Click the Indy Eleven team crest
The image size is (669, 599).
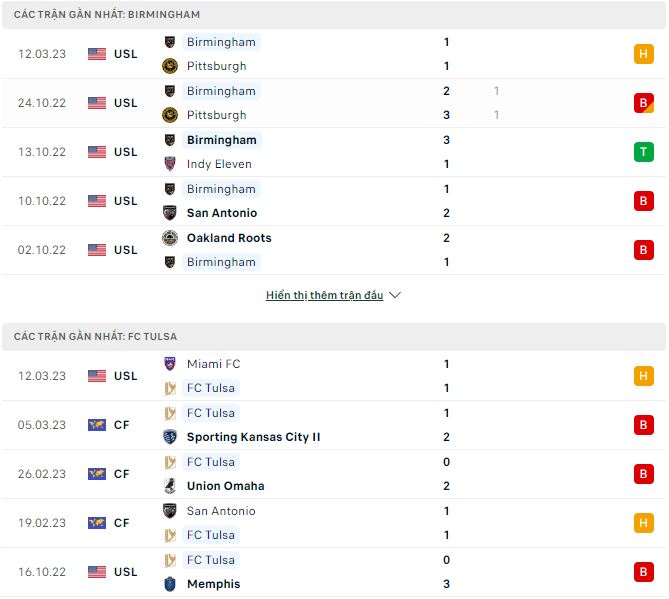coord(170,164)
